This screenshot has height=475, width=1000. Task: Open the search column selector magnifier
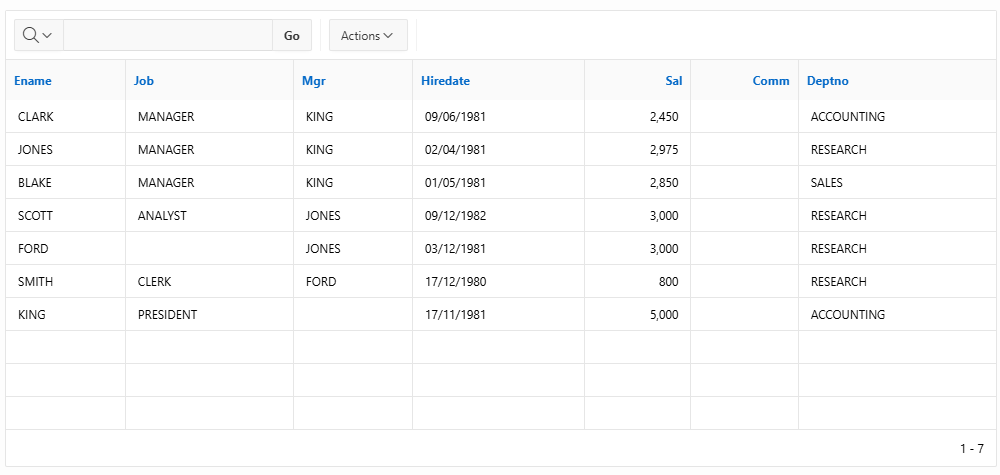tap(38, 36)
